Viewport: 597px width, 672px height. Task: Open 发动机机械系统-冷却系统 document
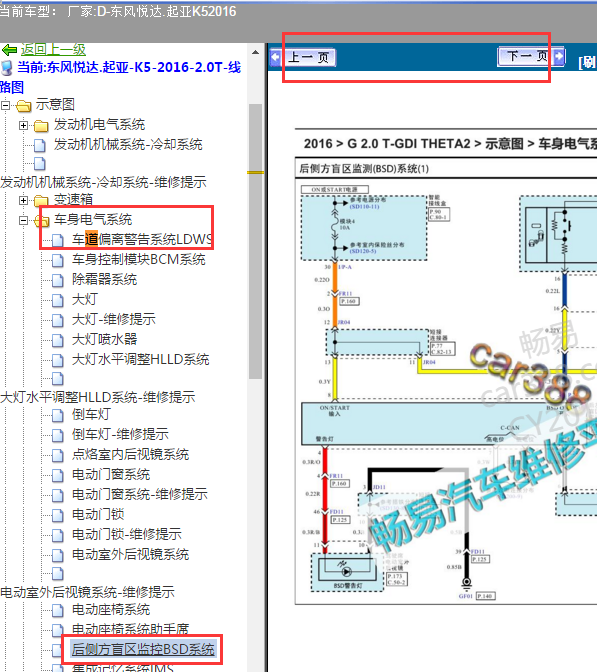click(128, 144)
